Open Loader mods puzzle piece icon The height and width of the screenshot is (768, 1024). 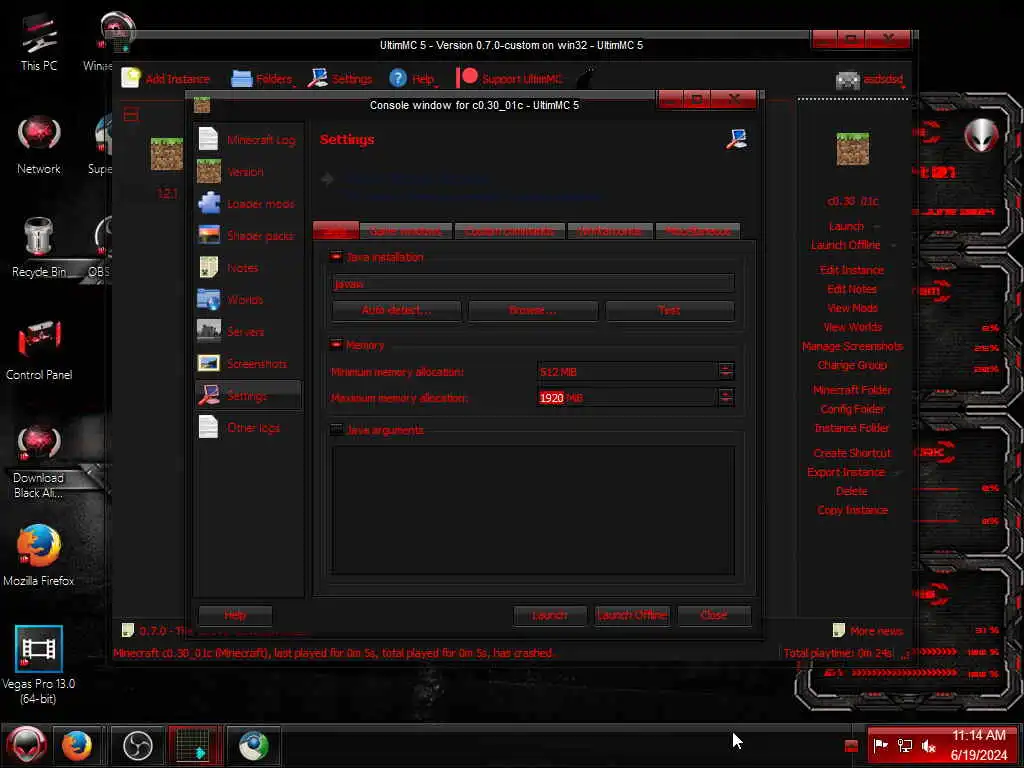pos(209,203)
